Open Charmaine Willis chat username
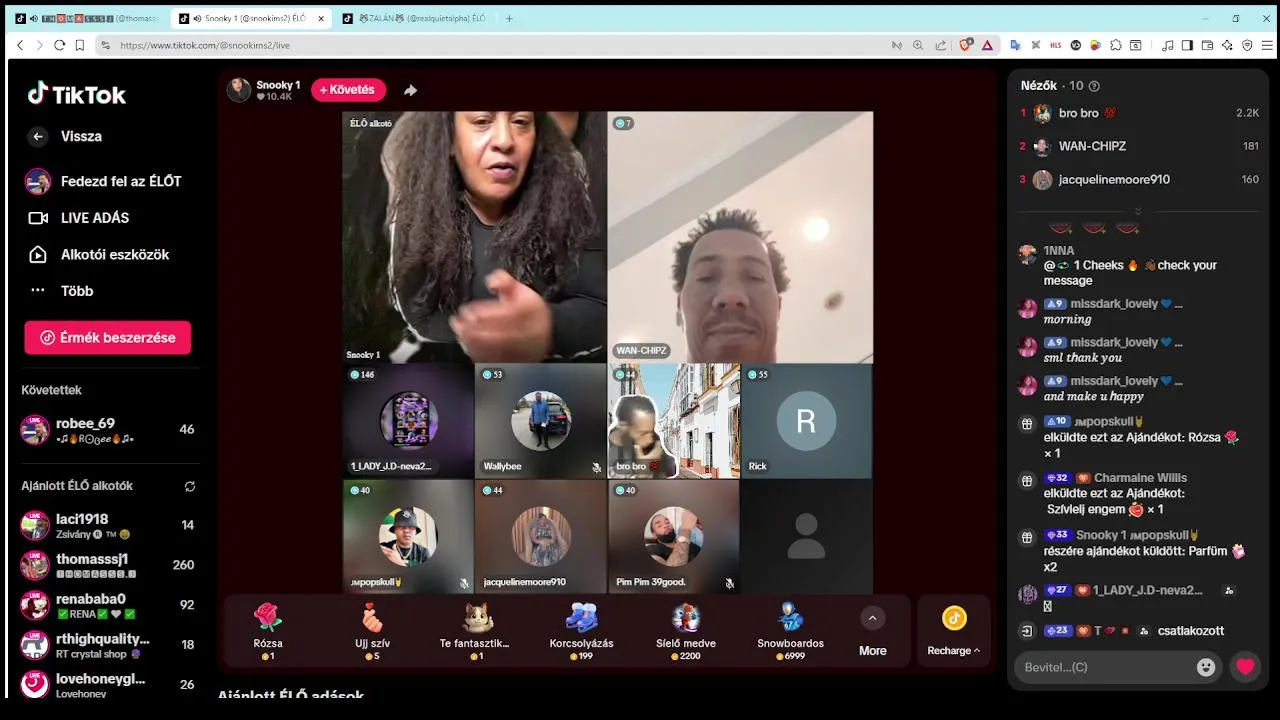 (1140, 478)
